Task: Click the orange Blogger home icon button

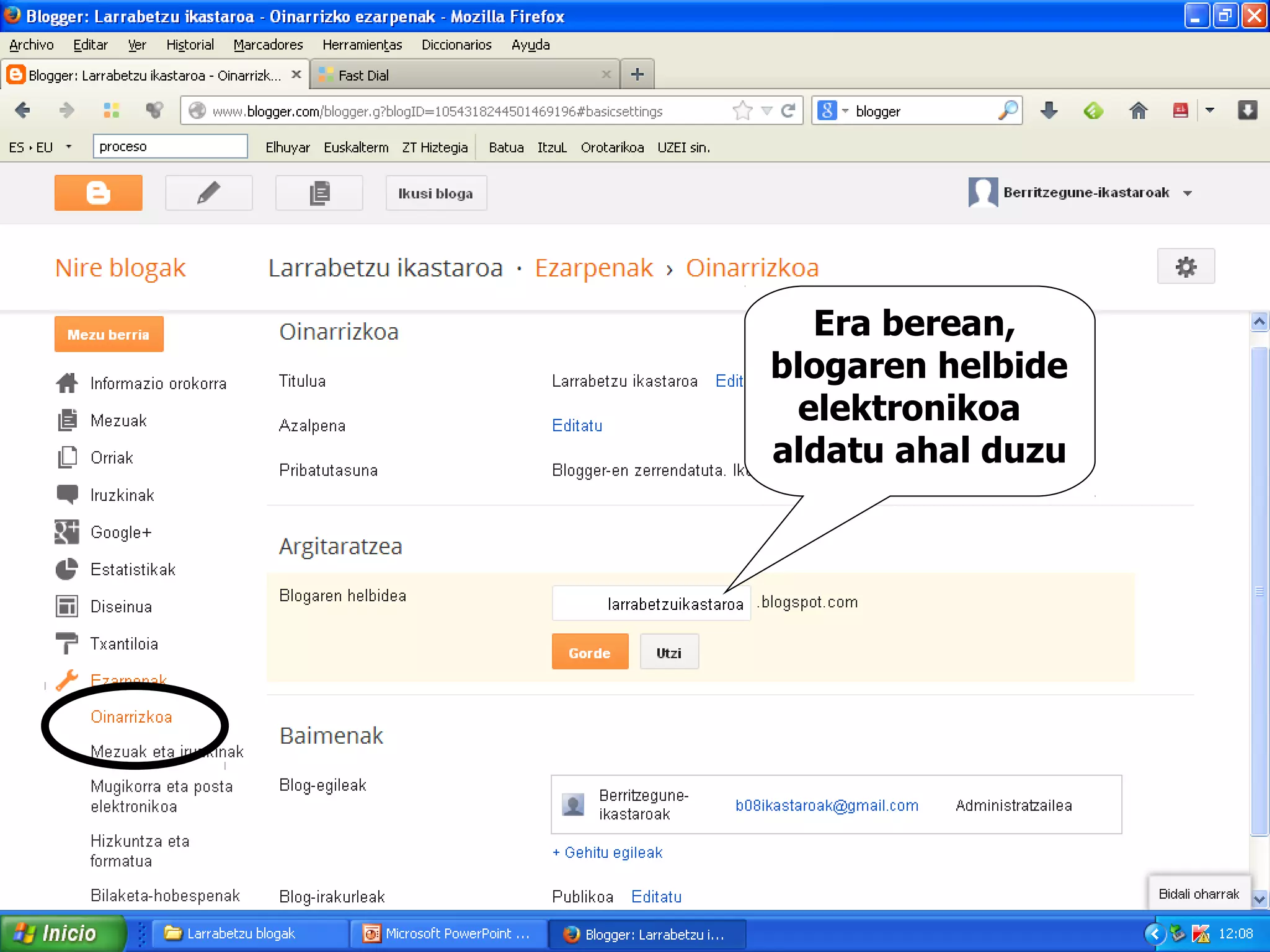Action: [98, 193]
